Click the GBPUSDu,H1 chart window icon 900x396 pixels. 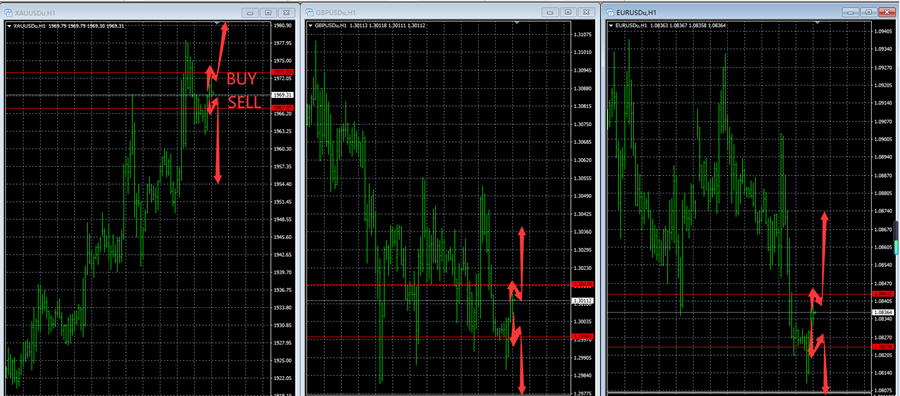click(309, 12)
